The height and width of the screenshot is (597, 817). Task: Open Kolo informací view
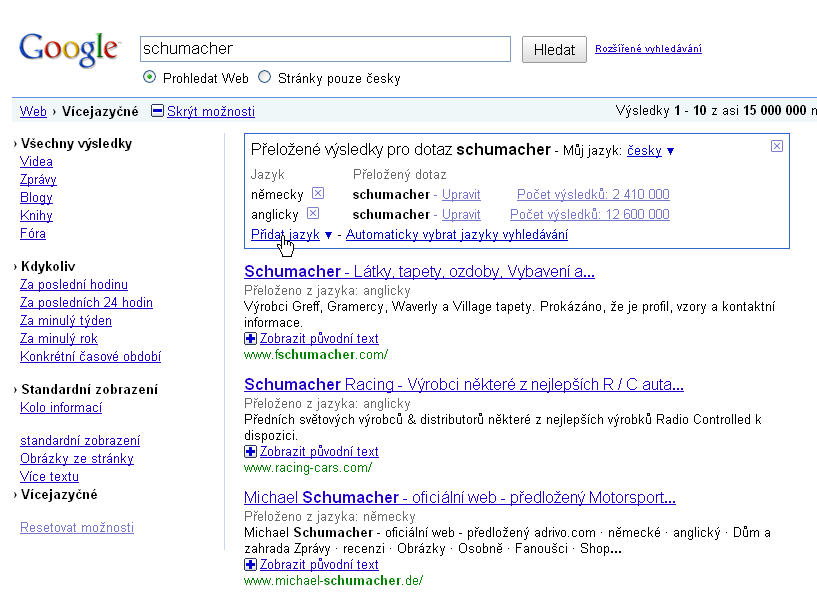coord(61,407)
